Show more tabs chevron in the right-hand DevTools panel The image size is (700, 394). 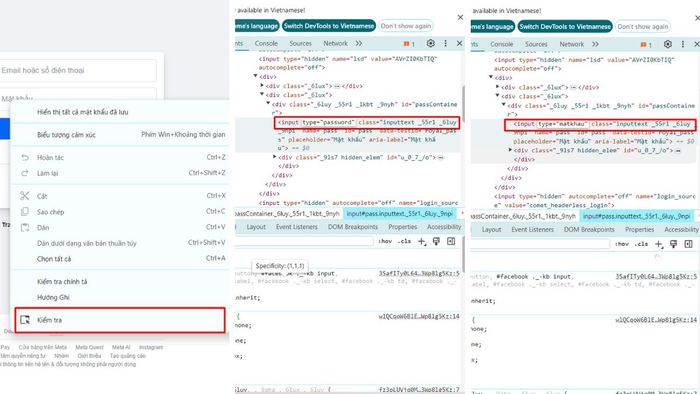[595, 44]
